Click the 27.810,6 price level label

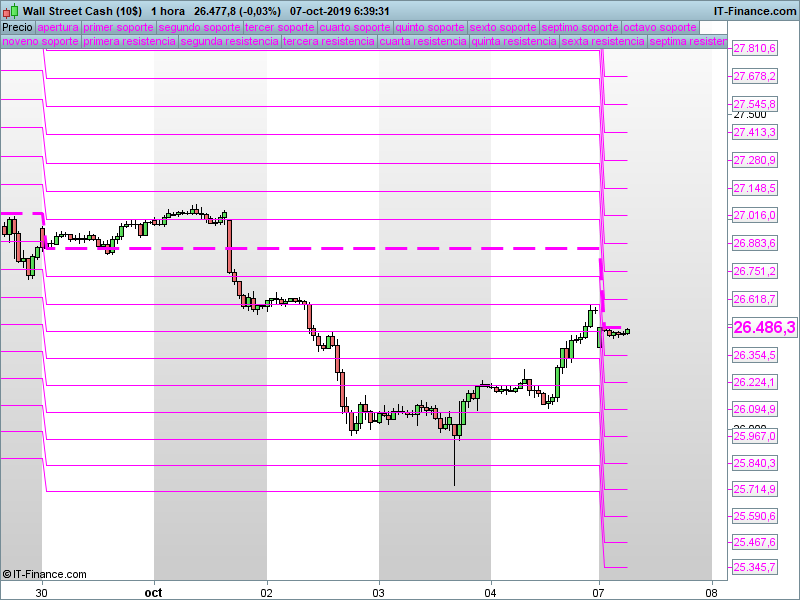[755, 48]
